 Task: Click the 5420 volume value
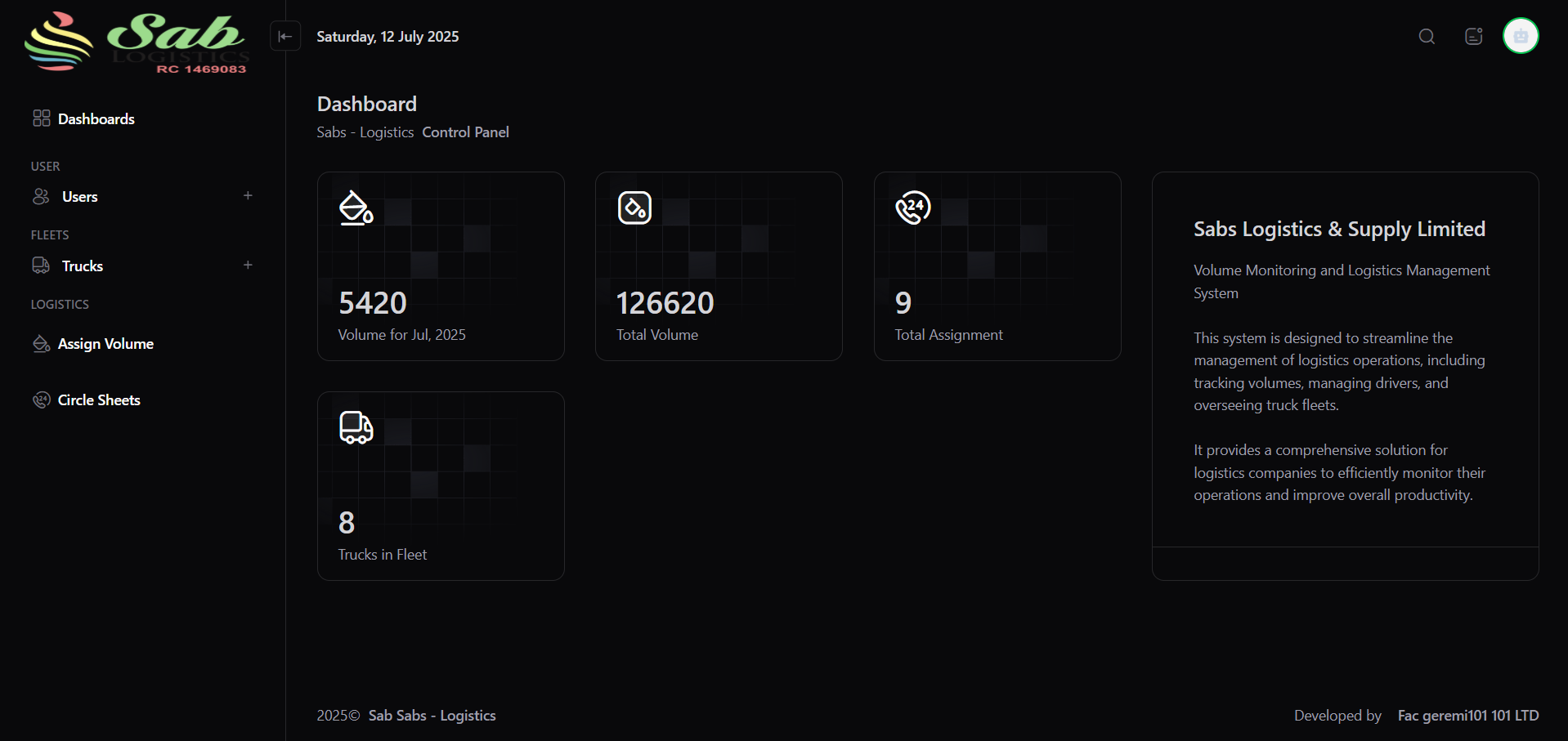(x=373, y=303)
